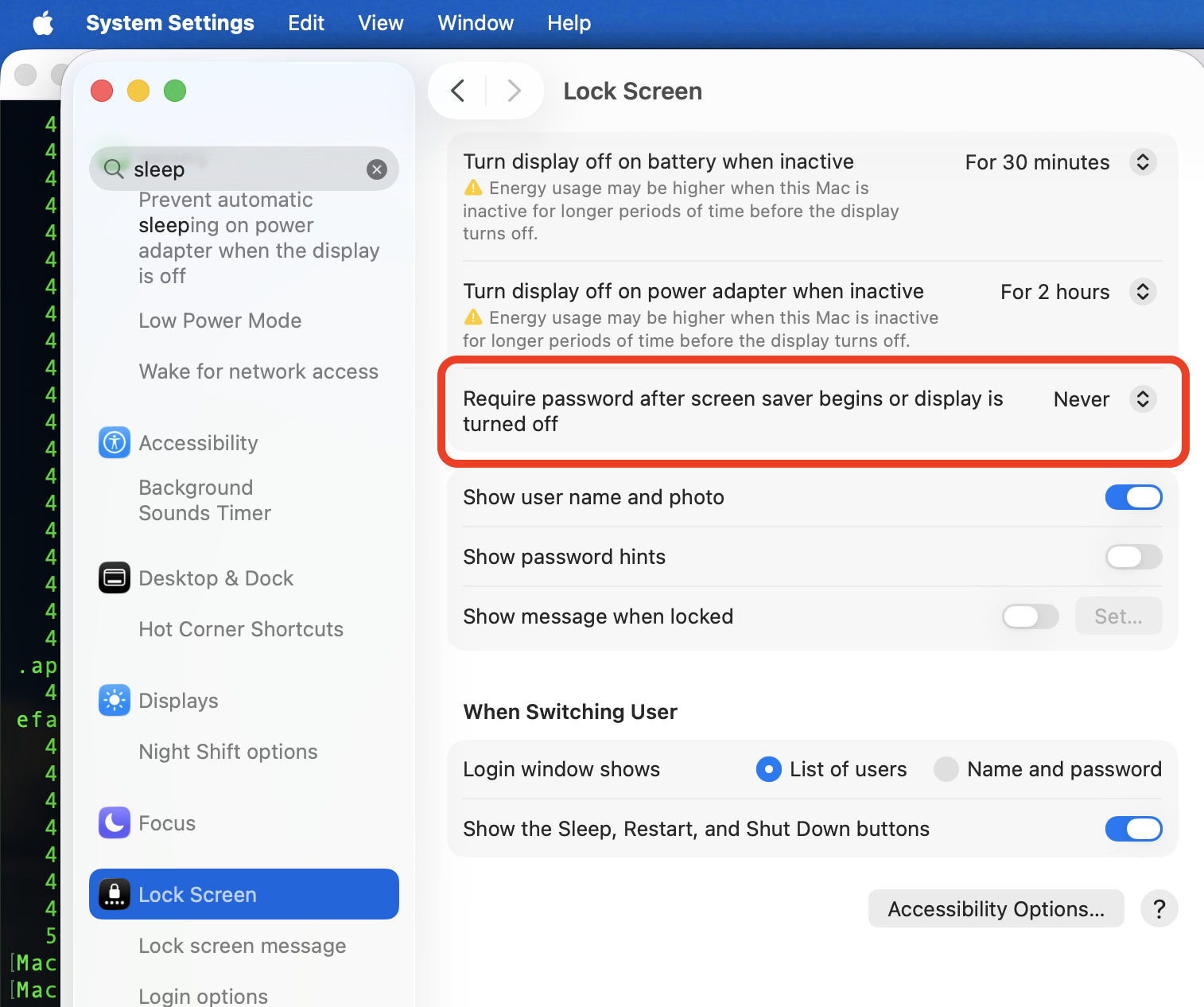Select Prevent automatic sleeping search result
This screenshot has width=1204, height=1007.
(259, 238)
